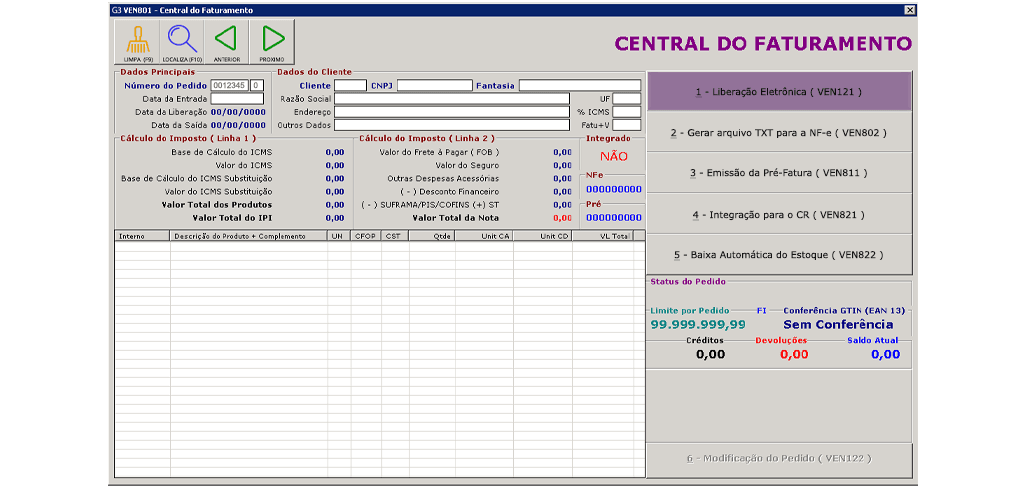Click 6 - Modificação do Pedido (VEN122)
The width and height of the screenshot is (1025, 487).
coord(779,459)
